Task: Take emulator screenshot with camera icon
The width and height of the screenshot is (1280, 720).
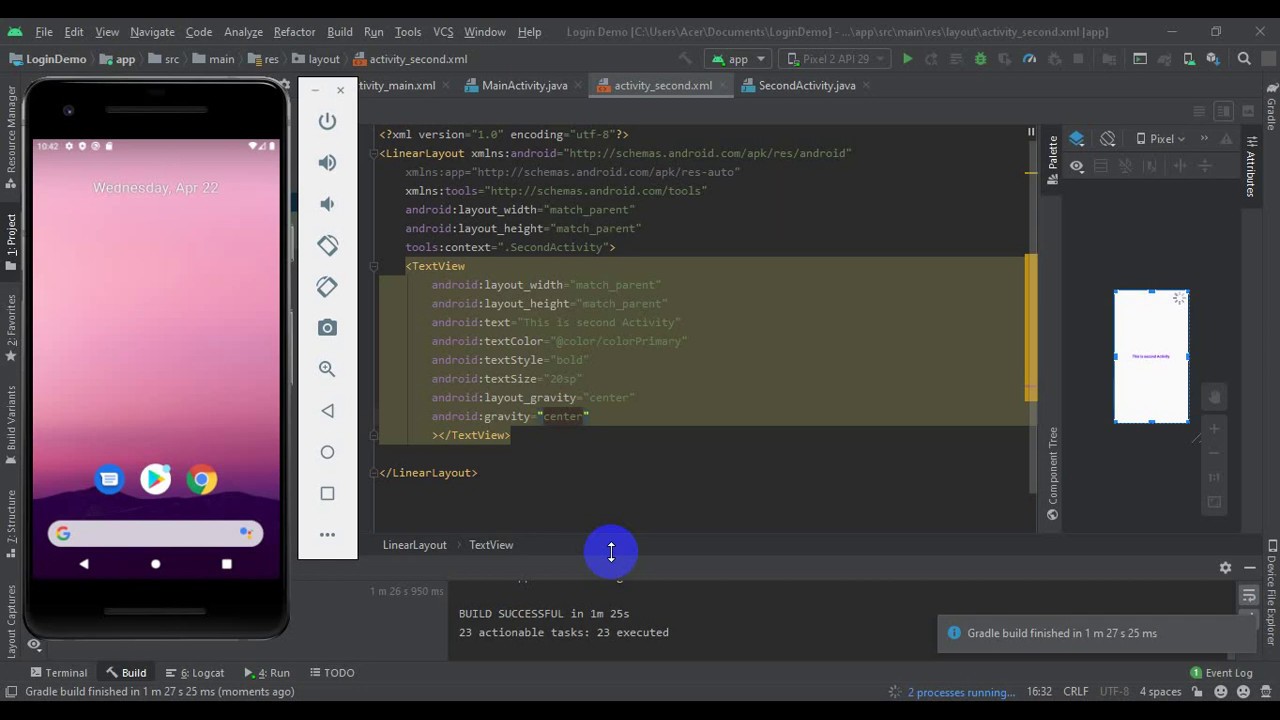Action: (x=327, y=328)
